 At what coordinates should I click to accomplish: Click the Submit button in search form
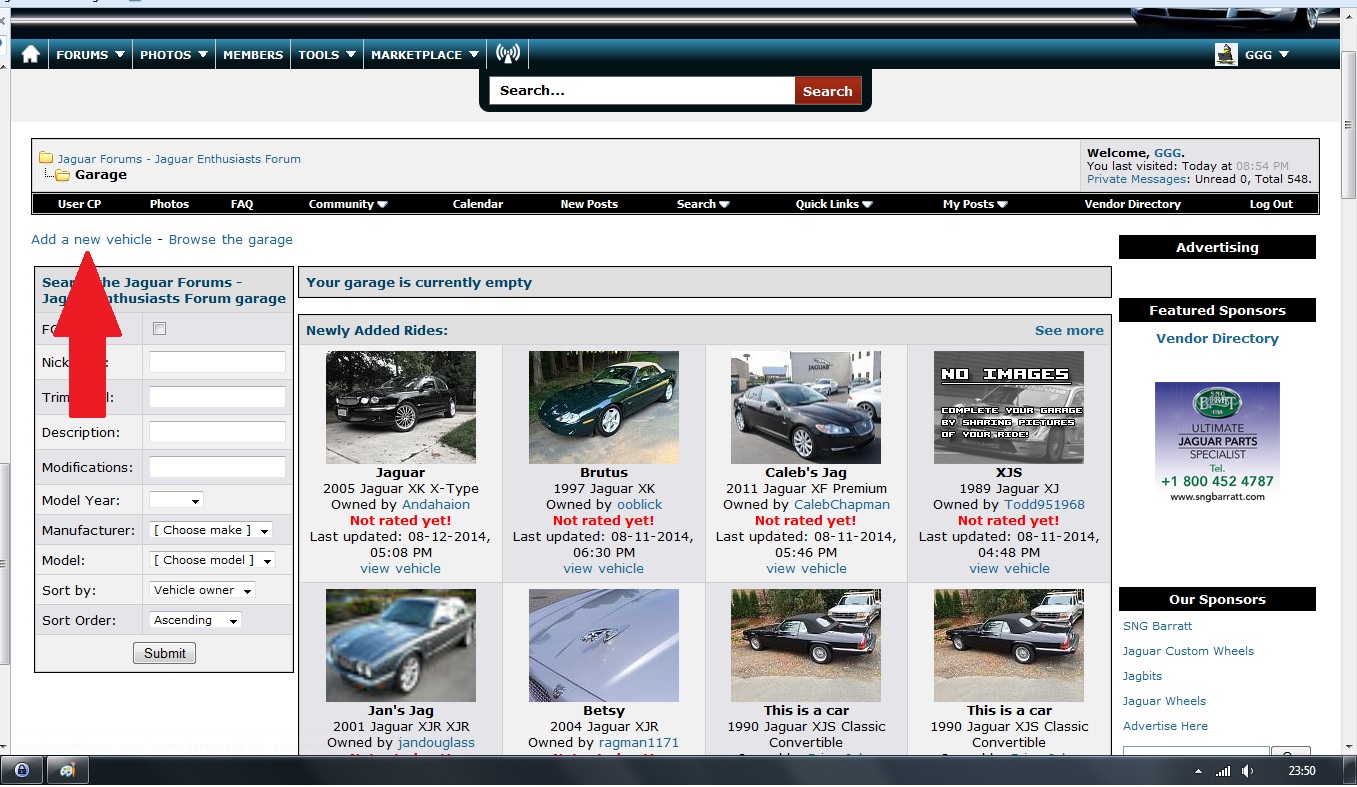164,653
